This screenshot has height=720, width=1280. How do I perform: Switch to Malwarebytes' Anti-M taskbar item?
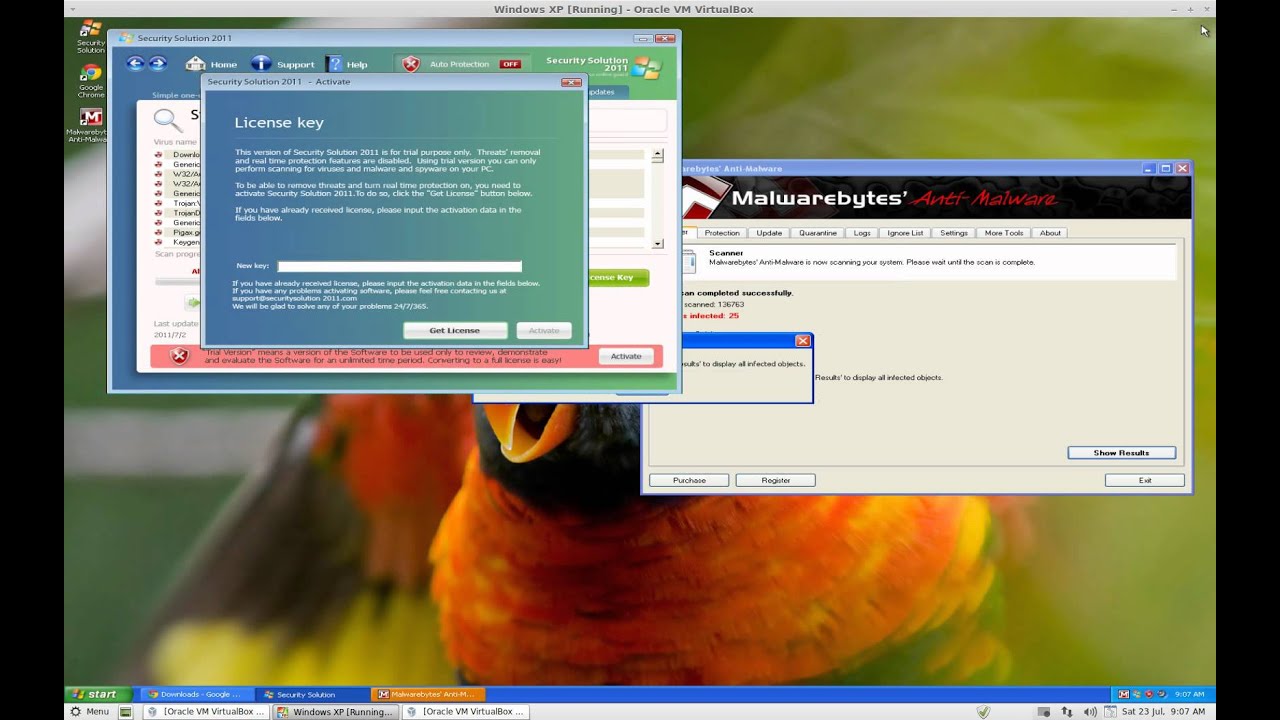pos(428,694)
